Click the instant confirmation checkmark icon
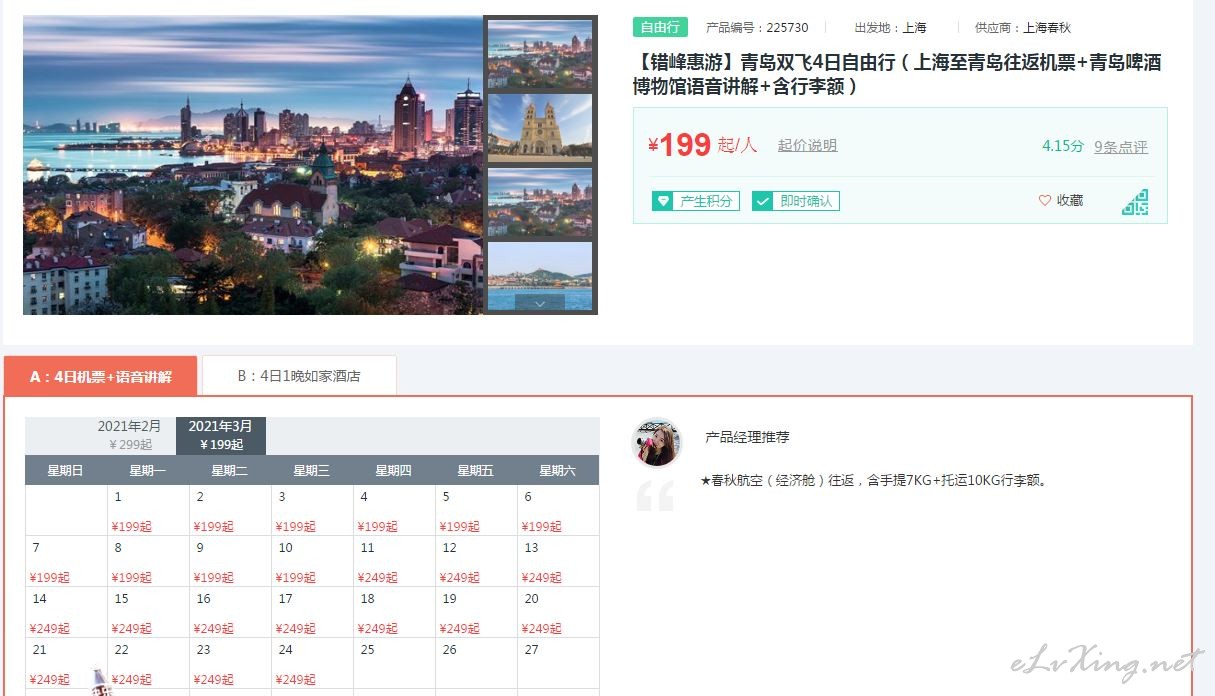Image resolution: width=1215 pixels, height=696 pixels. pyautogui.click(x=763, y=201)
